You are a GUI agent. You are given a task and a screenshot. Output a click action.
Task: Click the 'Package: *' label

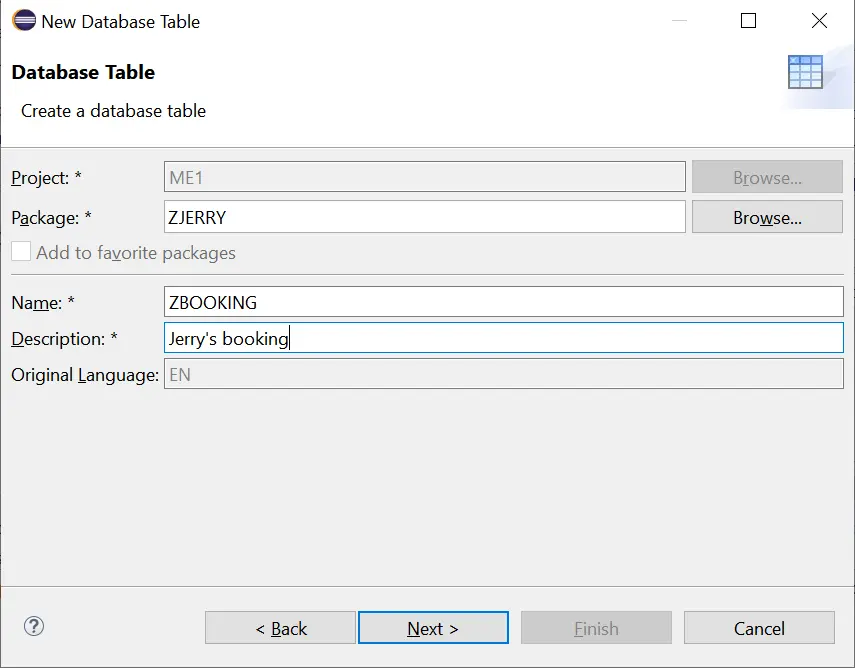51,218
